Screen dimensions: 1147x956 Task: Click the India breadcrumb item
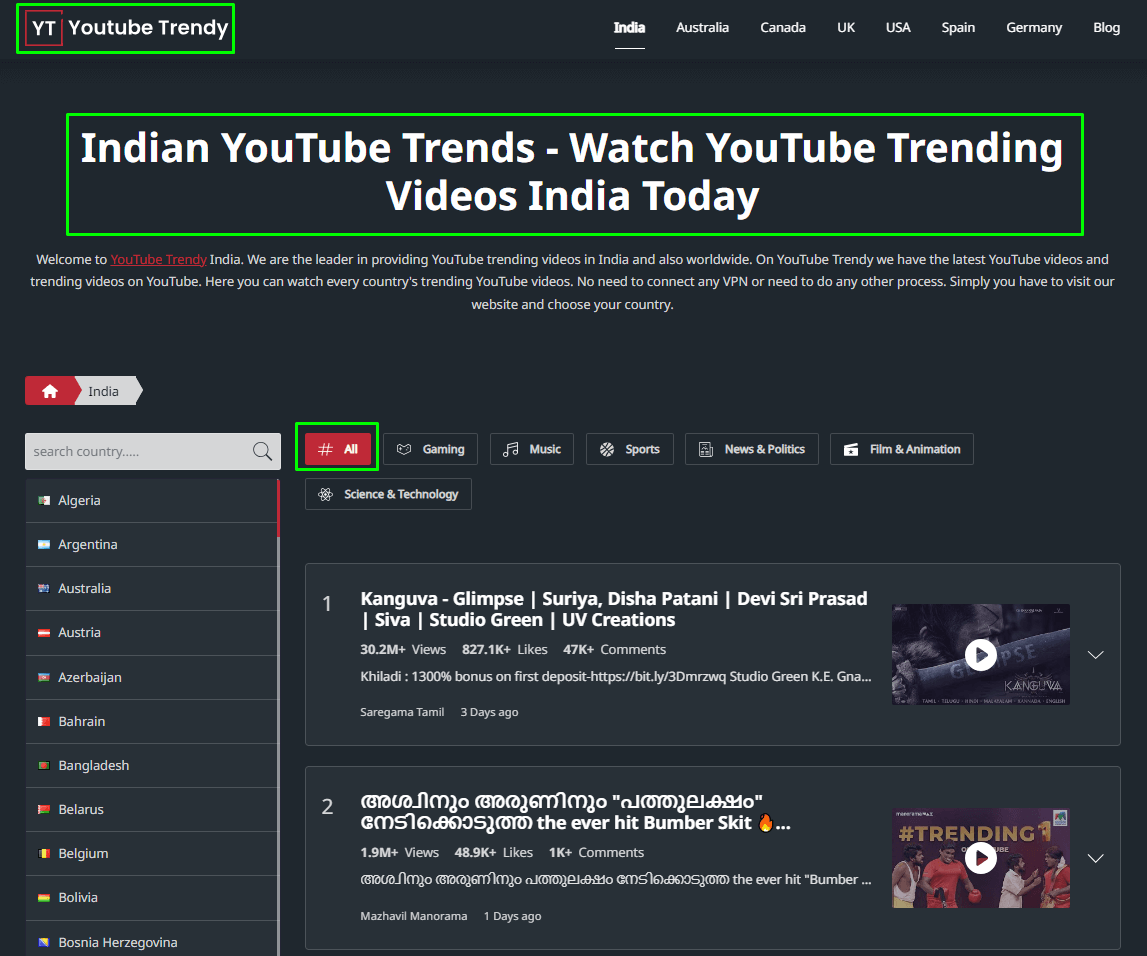pyautogui.click(x=103, y=391)
